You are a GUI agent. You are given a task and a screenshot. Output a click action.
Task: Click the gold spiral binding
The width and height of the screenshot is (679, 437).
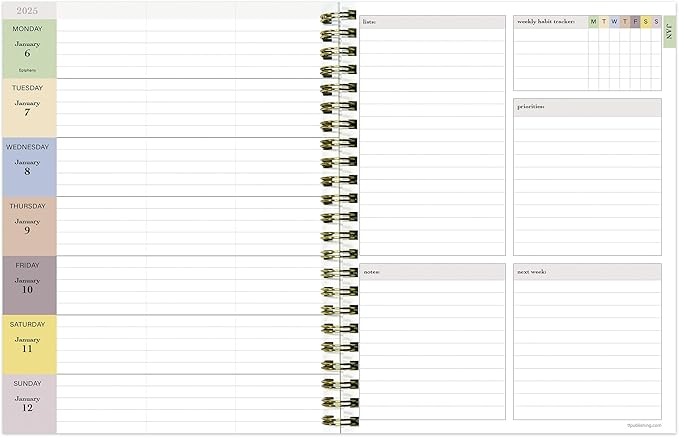[338, 218]
